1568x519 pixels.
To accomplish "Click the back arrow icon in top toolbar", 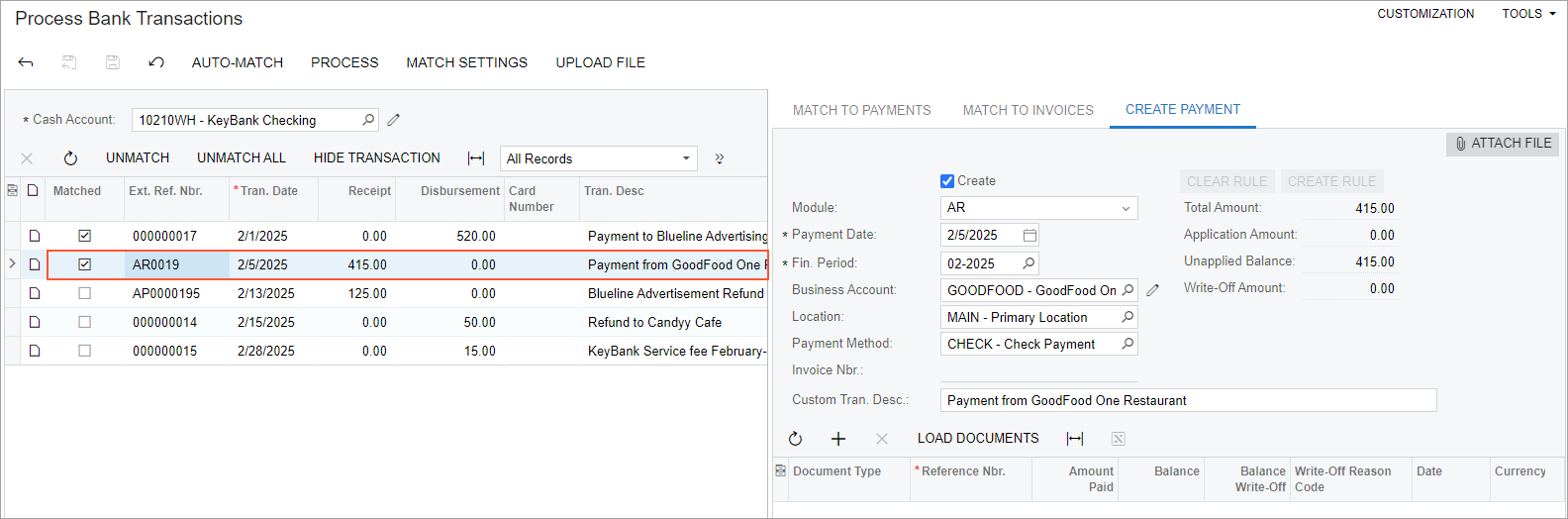I will (x=26, y=62).
